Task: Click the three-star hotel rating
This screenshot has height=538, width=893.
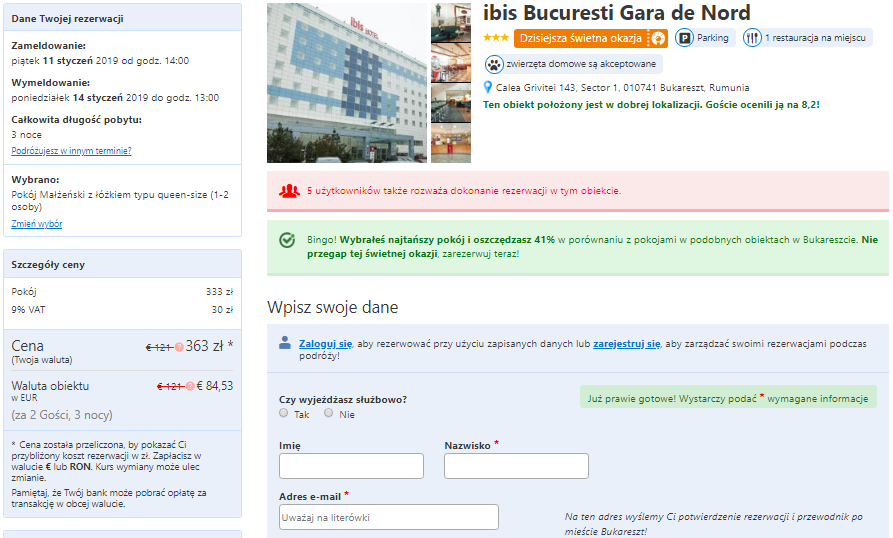Action: coord(495,38)
